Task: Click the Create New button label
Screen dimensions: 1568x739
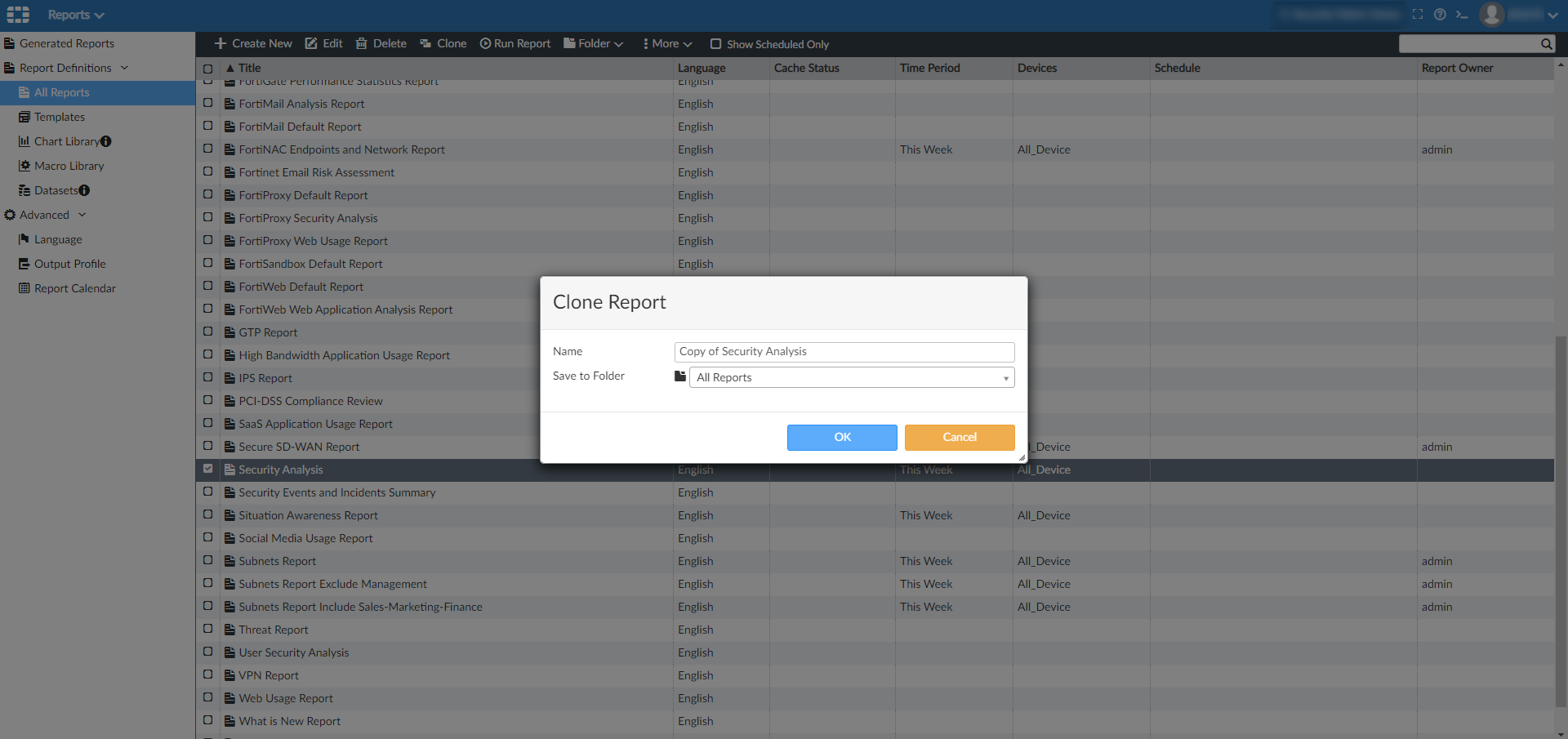Action: 261,43
